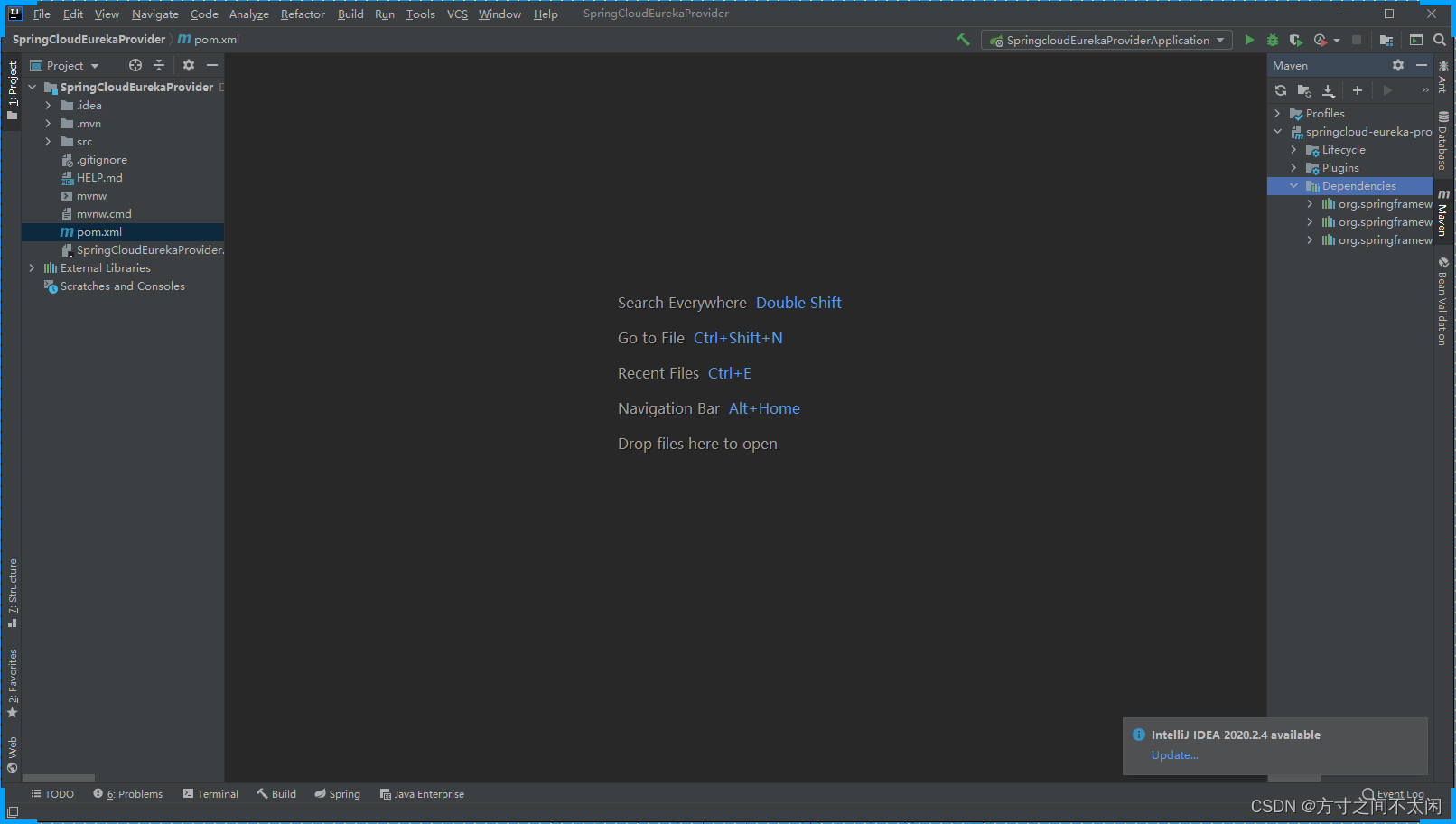Click the Stop square icon in toolbar

(x=1356, y=40)
